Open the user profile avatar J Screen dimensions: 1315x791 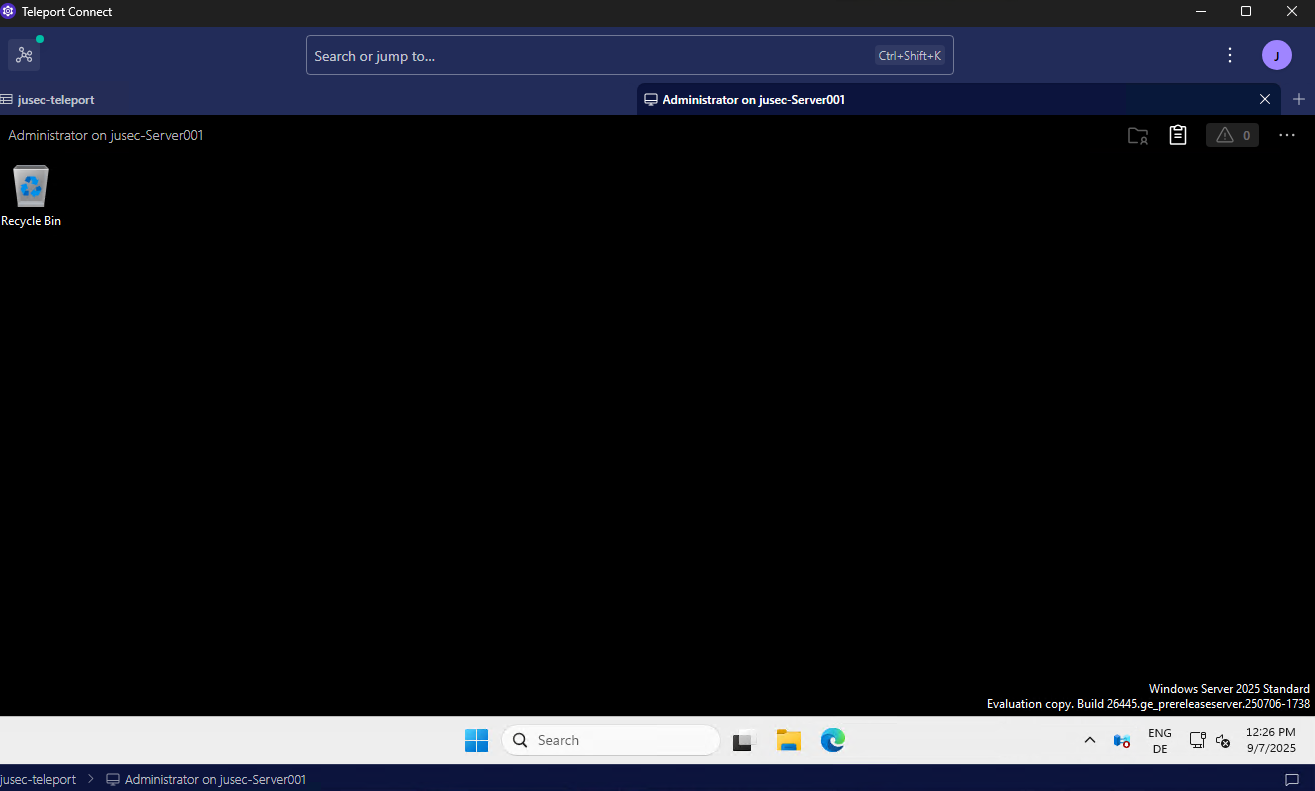coord(1276,55)
